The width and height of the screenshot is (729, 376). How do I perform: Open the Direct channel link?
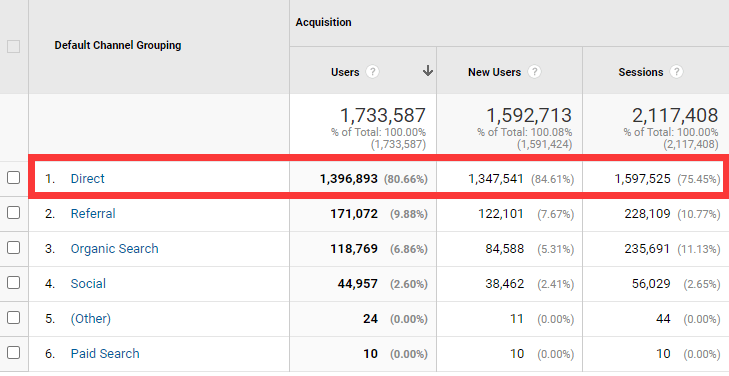(x=87, y=178)
